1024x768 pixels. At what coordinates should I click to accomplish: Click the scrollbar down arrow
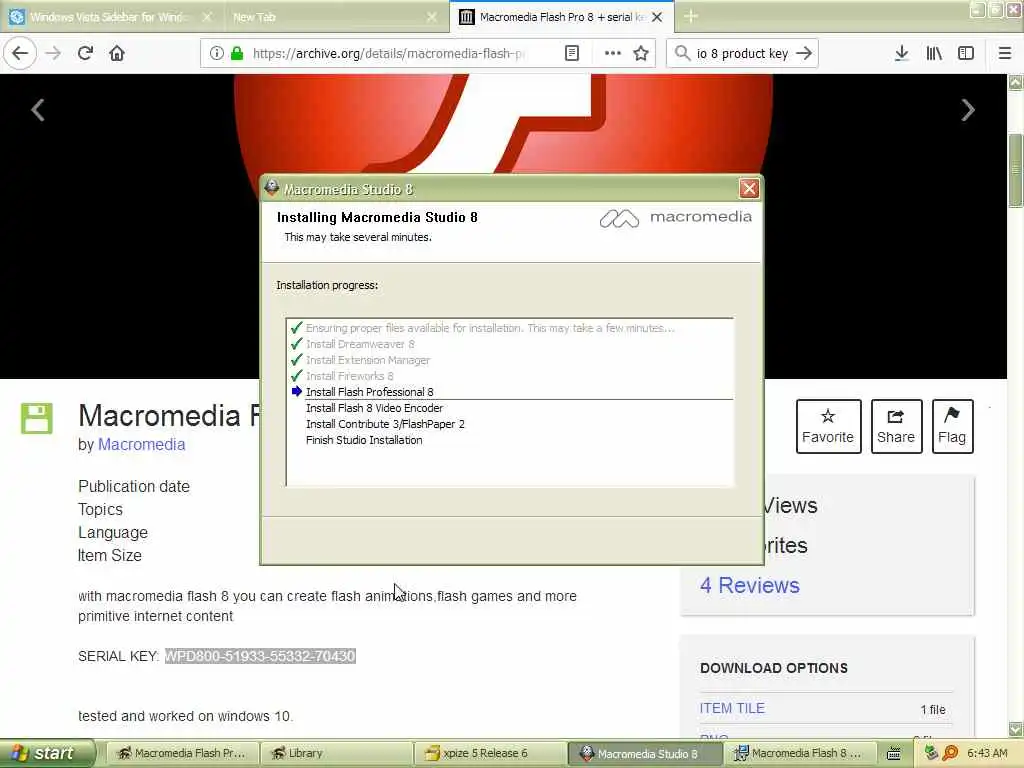(x=1016, y=729)
